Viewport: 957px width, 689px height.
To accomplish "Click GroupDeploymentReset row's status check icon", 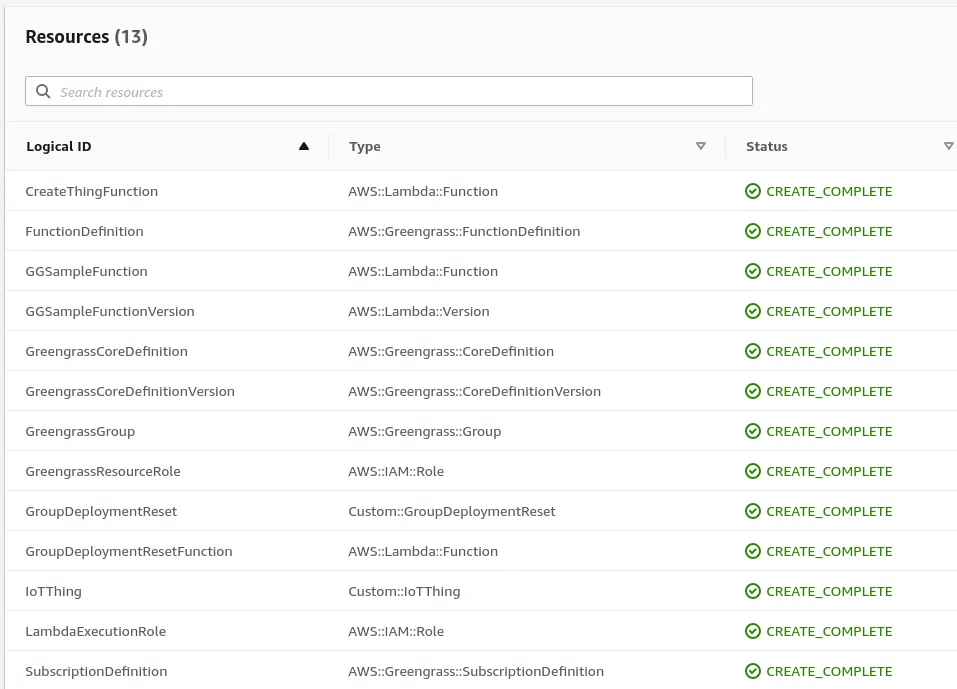I will [x=753, y=511].
